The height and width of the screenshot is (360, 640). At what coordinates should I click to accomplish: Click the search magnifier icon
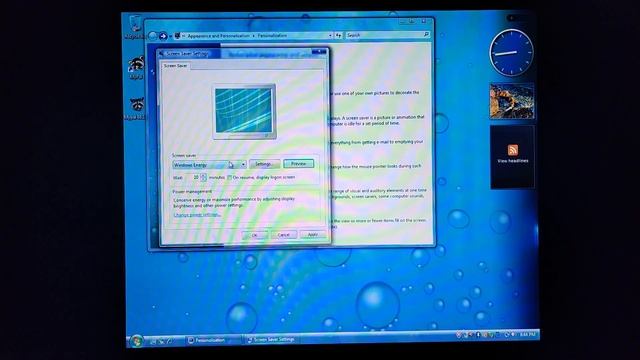426,35
